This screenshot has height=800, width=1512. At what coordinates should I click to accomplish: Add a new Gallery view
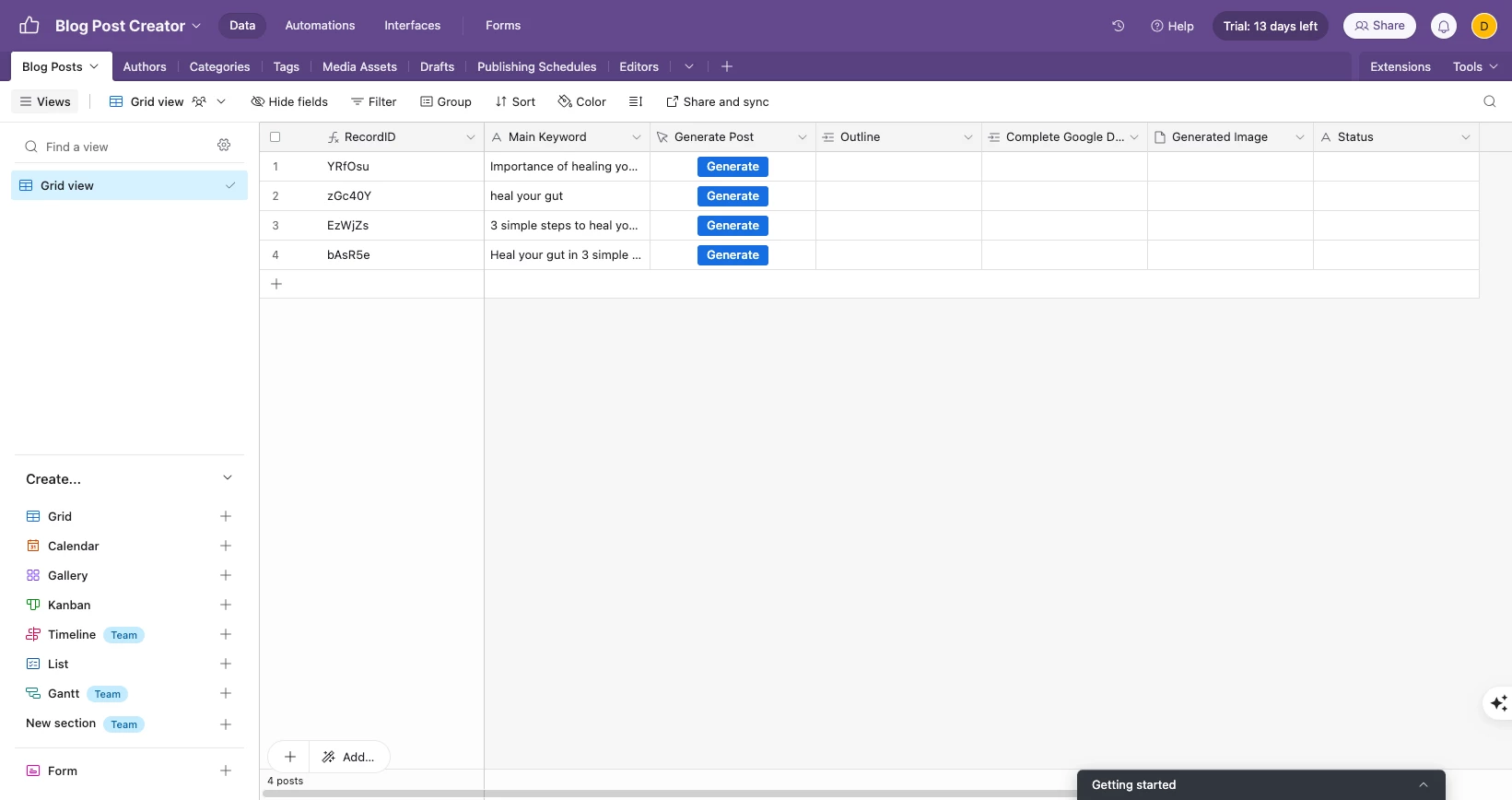click(x=226, y=575)
